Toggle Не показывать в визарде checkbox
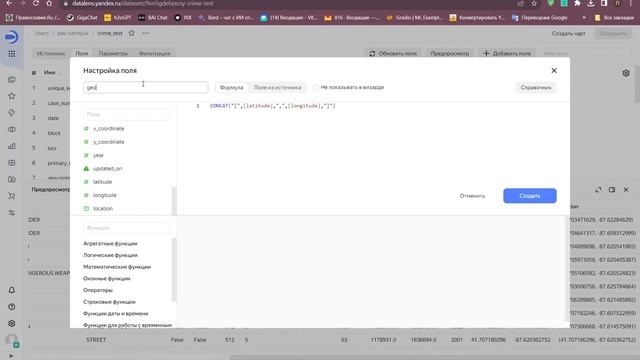This screenshot has width=640, height=360. click(x=316, y=87)
